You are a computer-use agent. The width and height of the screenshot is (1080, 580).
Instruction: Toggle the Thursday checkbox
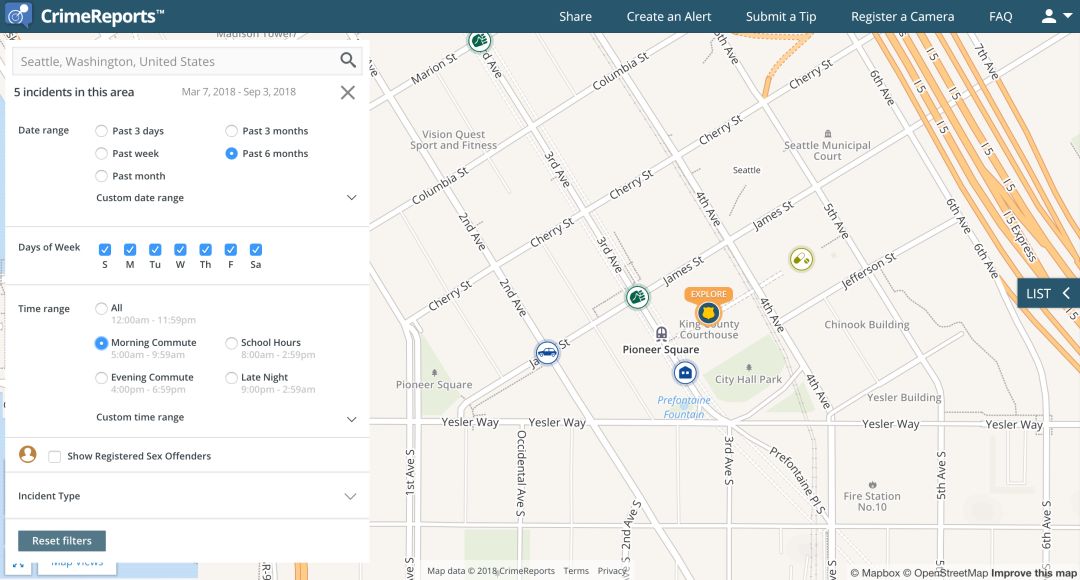pos(205,249)
